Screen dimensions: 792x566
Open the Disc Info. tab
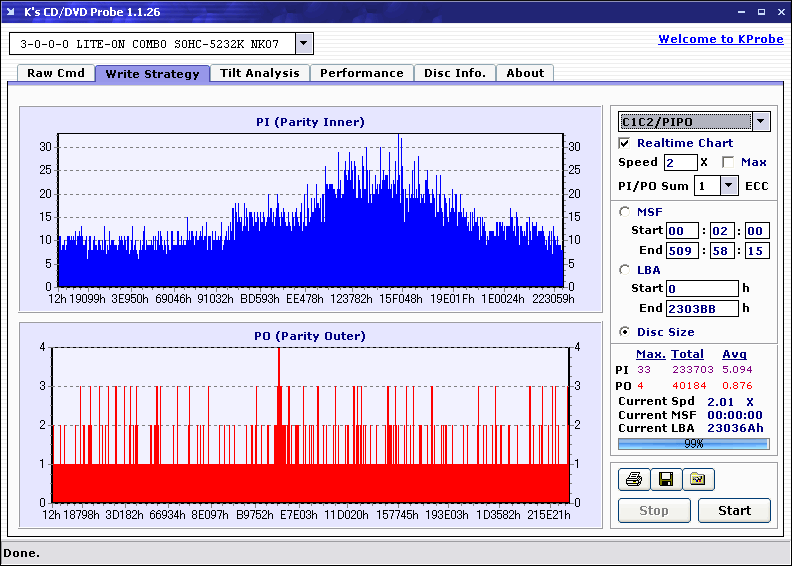[455, 73]
